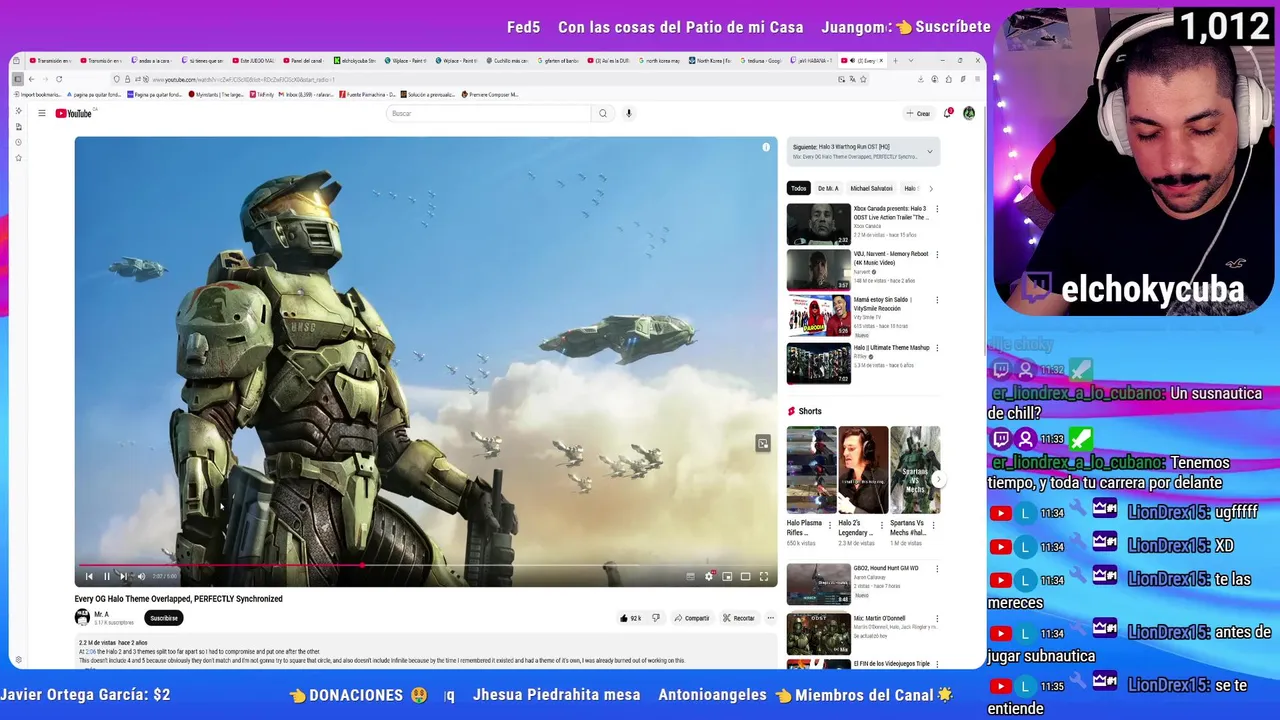1280x720 pixels.
Task: Open the account avatar menu
Action: (969, 113)
